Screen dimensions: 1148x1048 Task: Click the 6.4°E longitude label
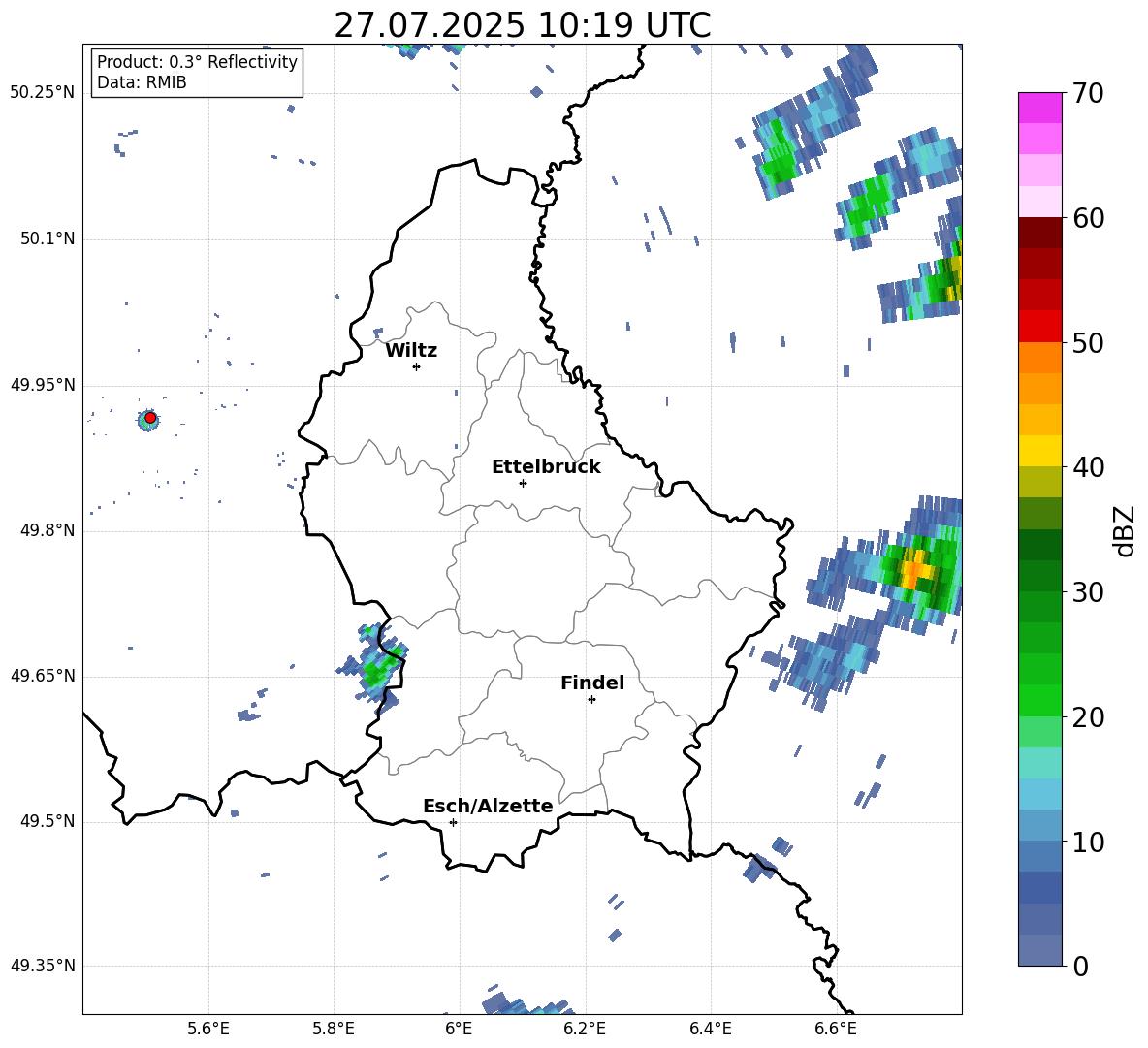pyautogui.click(x=710, y=1030)
